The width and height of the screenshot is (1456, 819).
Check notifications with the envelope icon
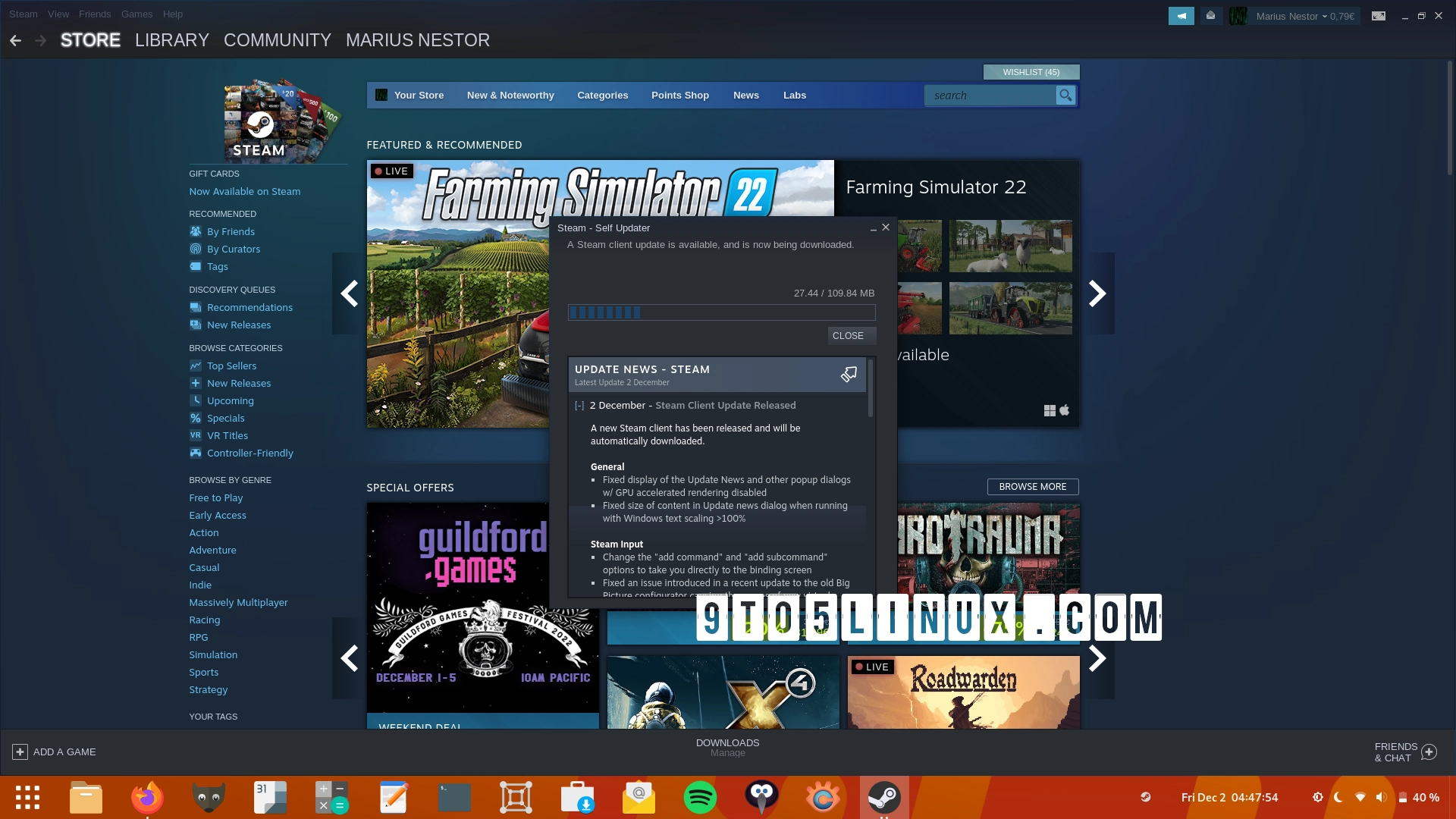pyautogui.click(x=1210, y=15)
